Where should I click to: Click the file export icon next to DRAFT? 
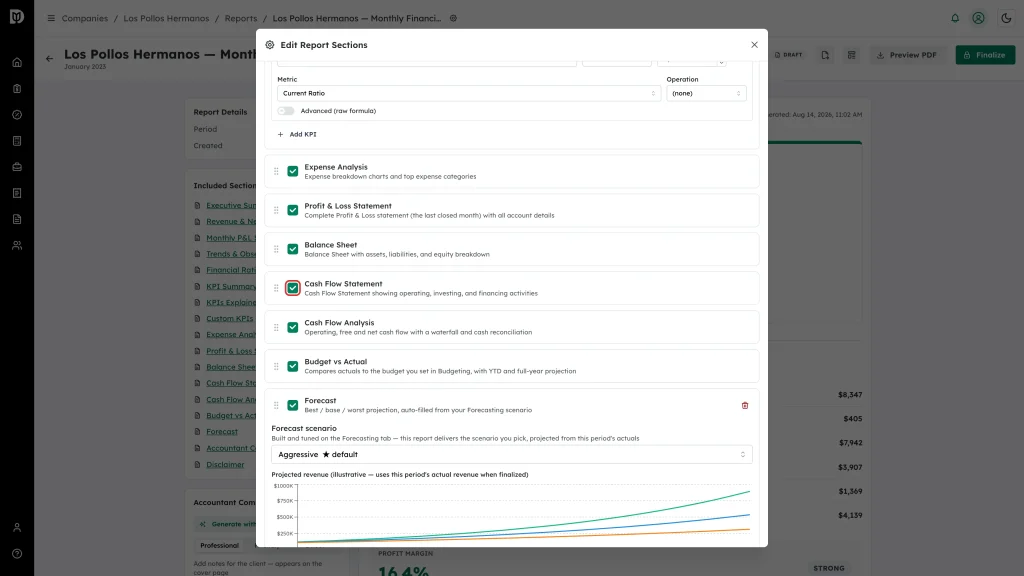[825, 56]
